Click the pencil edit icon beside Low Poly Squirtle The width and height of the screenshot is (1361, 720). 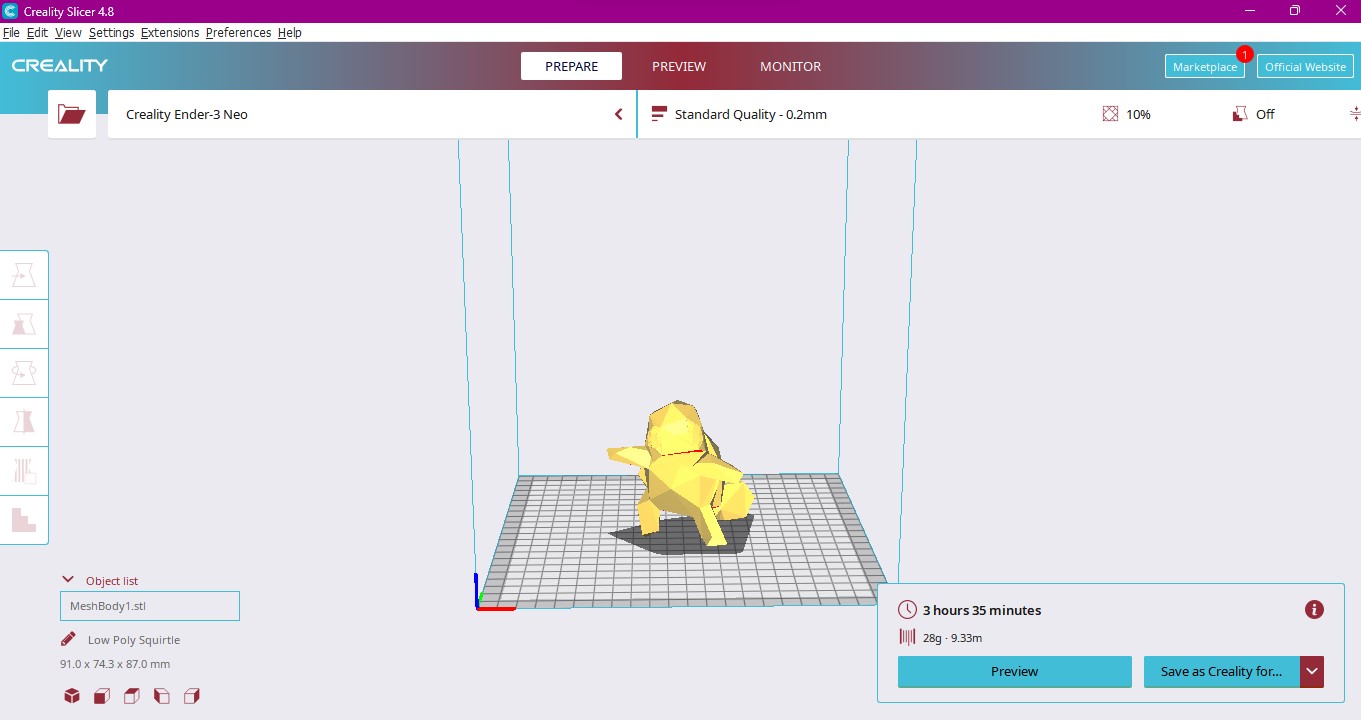(68, 639)
